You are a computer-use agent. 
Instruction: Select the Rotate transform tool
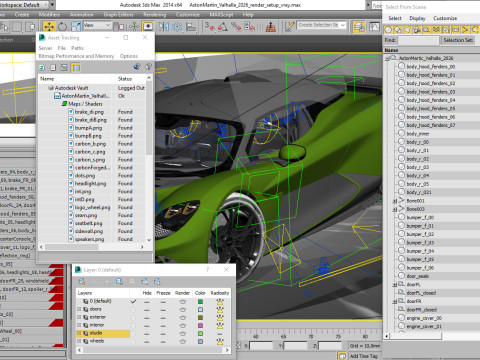pyautogui.click(x=62, y=26)
